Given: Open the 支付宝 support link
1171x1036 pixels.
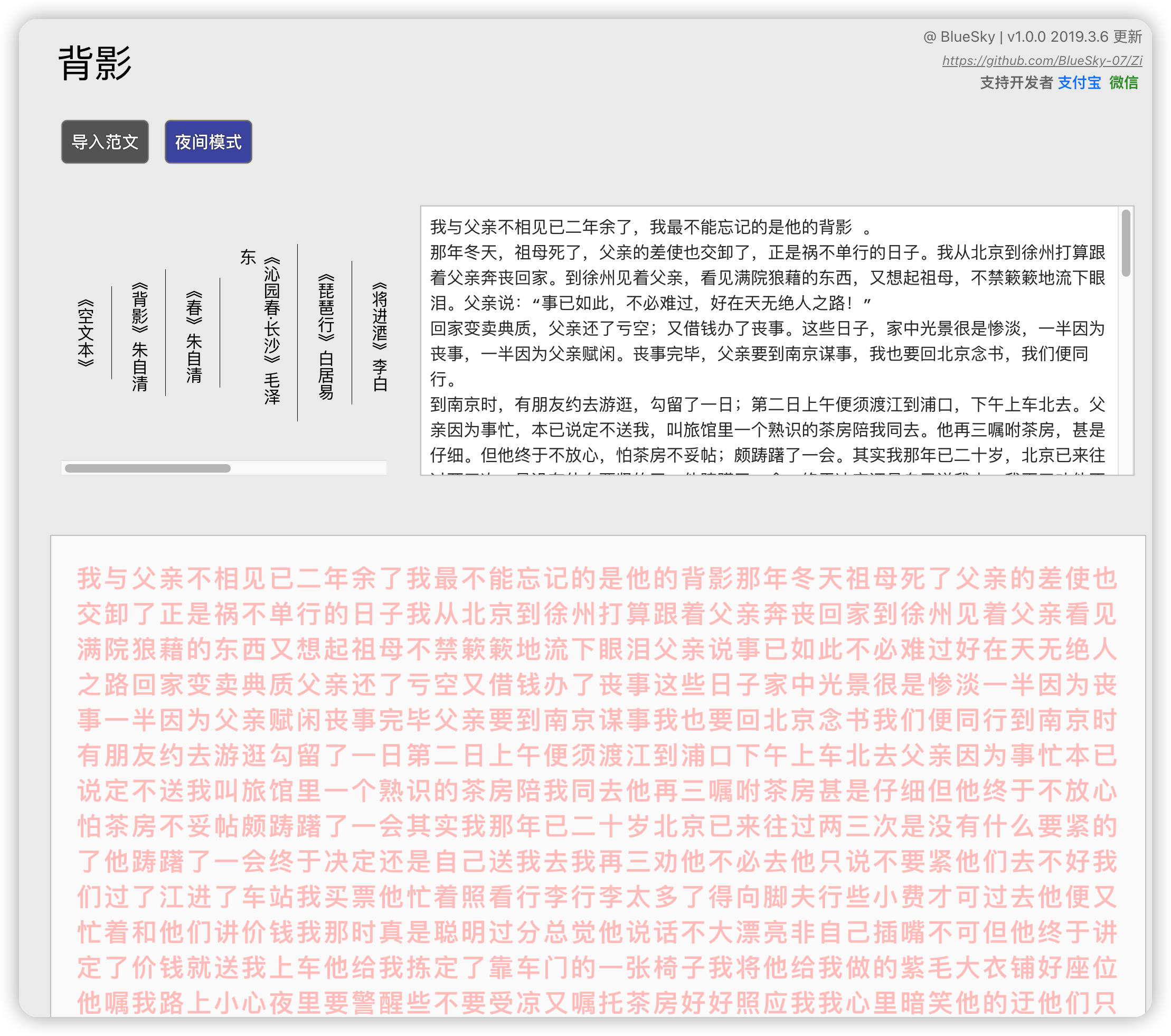Looking at the screenshot, I should pyautogui.click(x=1079, y=82).
